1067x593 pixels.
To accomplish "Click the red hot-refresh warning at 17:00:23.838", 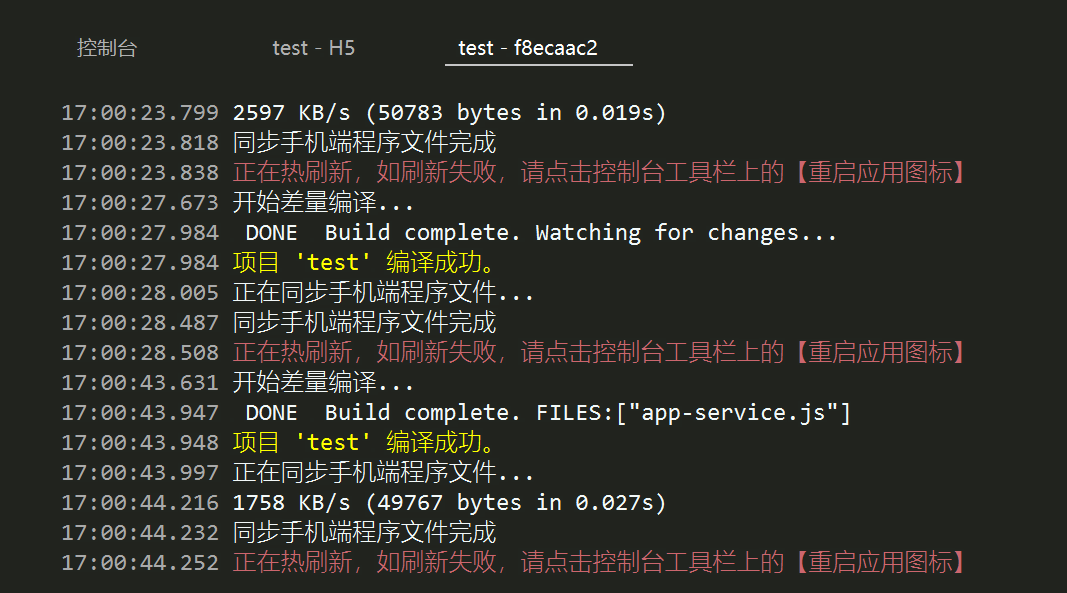I will click(600, 172).
